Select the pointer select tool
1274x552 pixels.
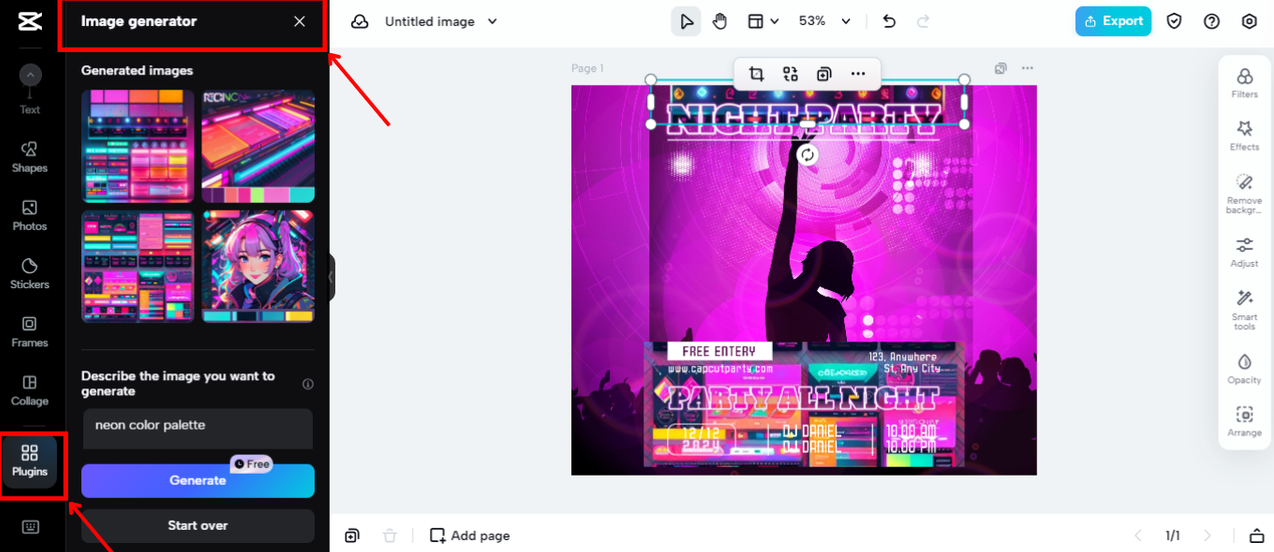pyautogui.click(x=686, y=21)
